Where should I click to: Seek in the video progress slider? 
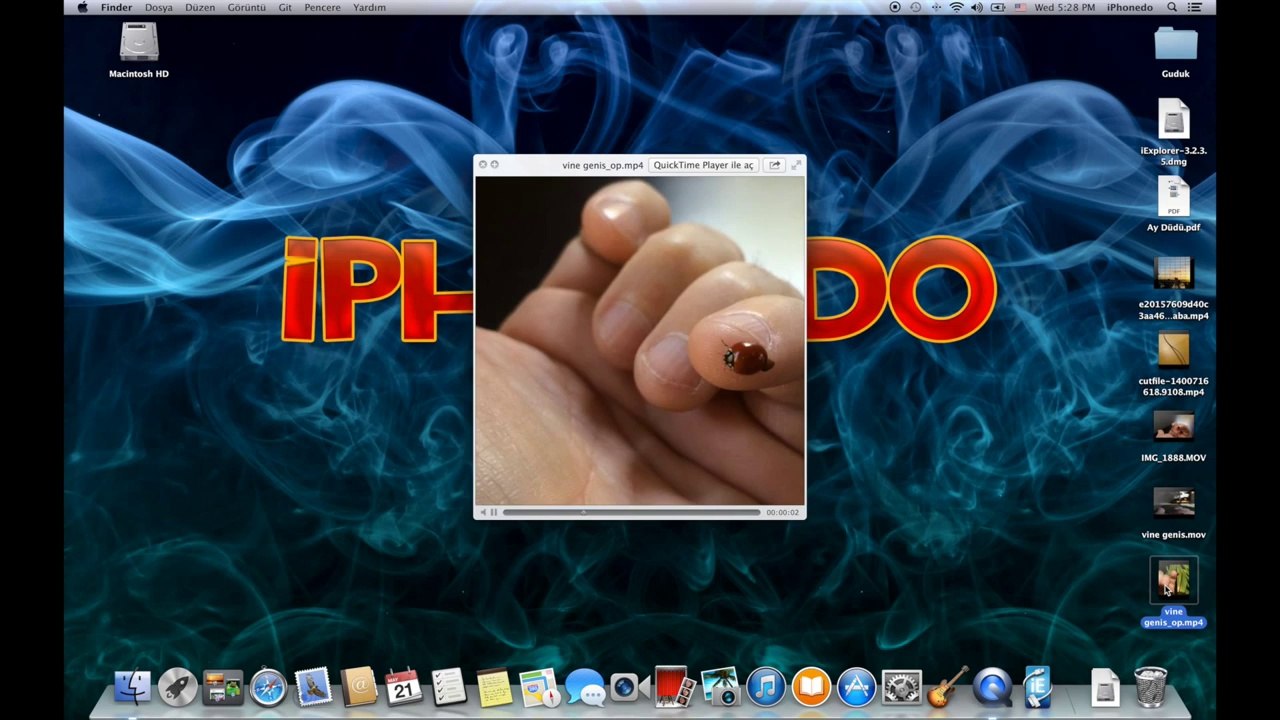point(631,512)
